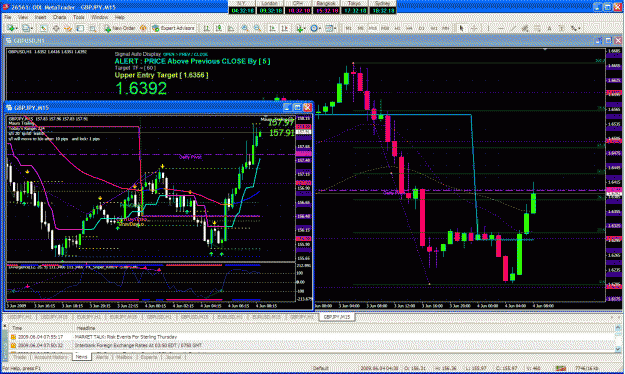Open the Data Window panel
625x374 pixels.
(56, 28)
